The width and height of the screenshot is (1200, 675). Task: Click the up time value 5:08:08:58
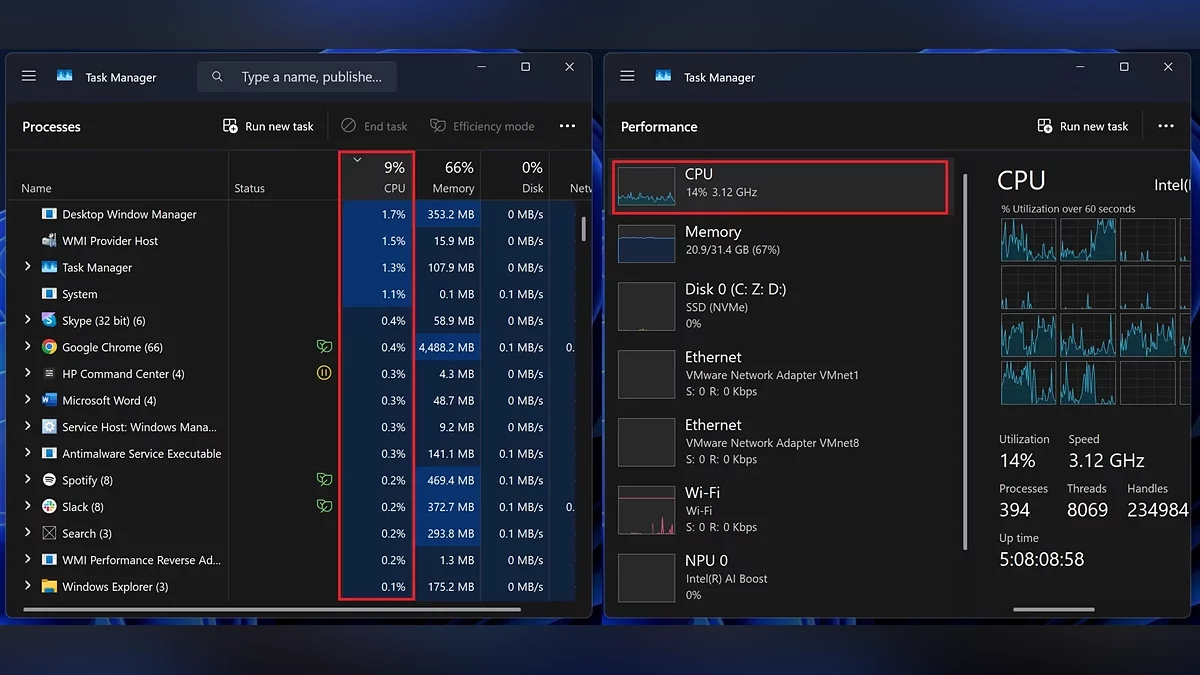pyautogui.click(x=1041, y=559)
